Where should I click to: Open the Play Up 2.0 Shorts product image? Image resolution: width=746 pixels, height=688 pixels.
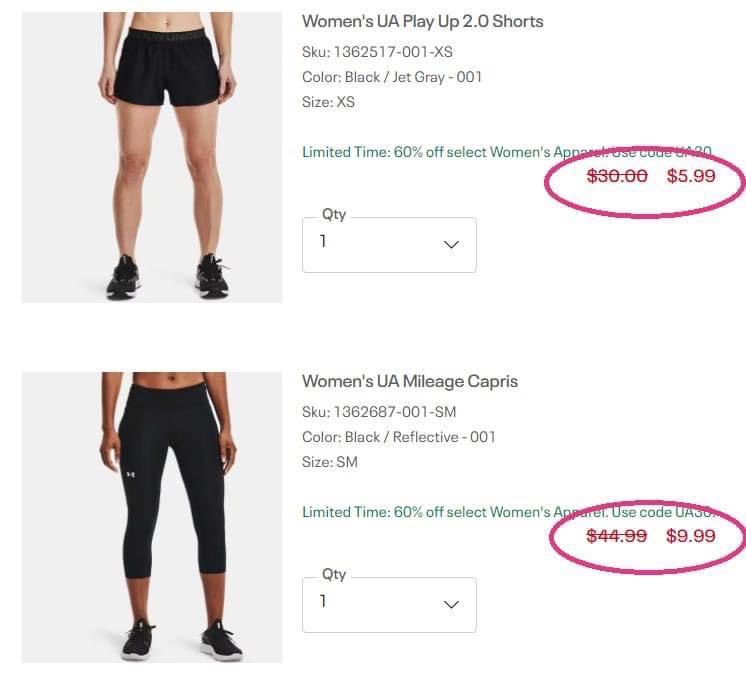click(x=152, y=157)
